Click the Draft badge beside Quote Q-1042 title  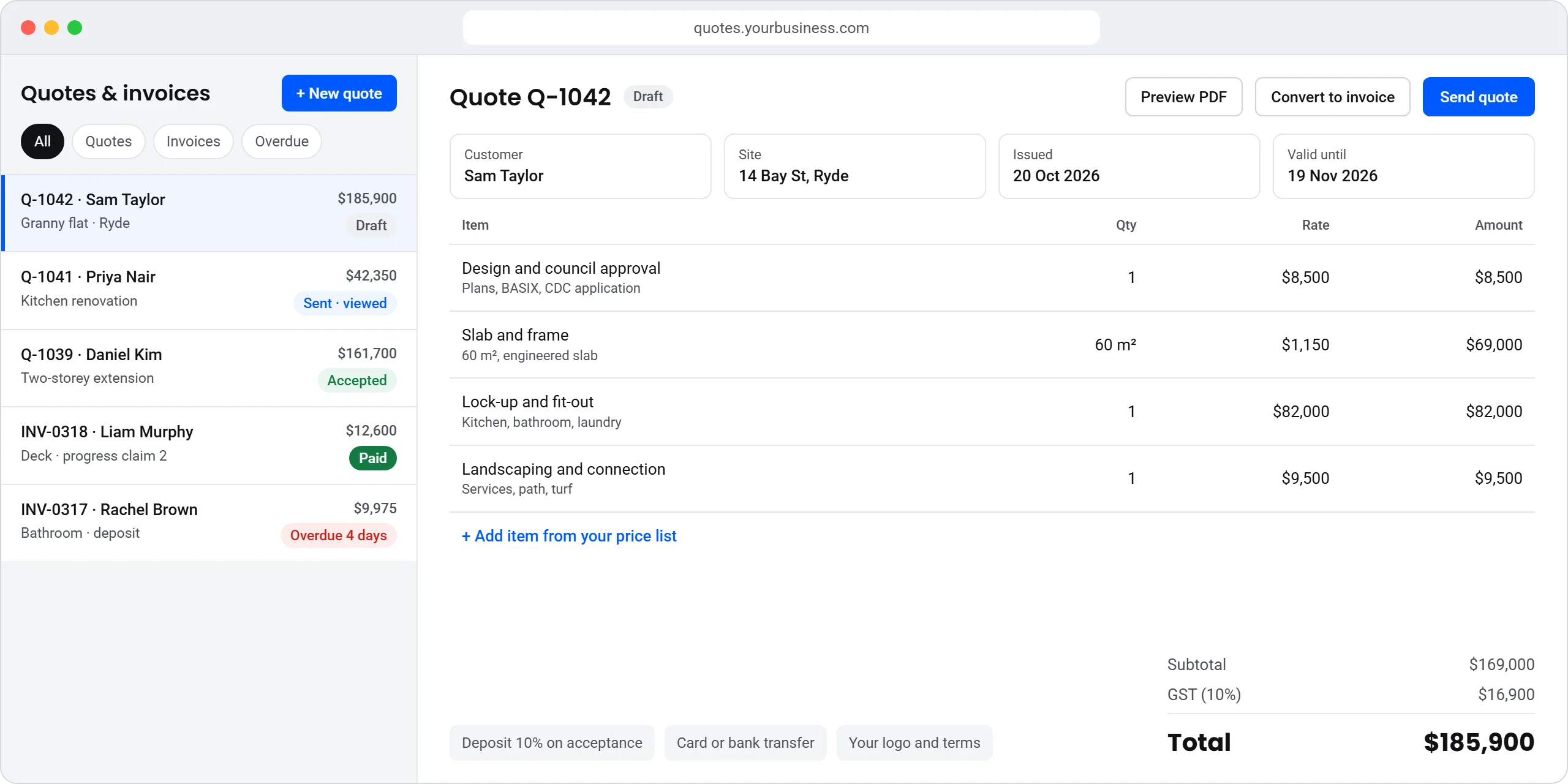[x=648, y=97]
